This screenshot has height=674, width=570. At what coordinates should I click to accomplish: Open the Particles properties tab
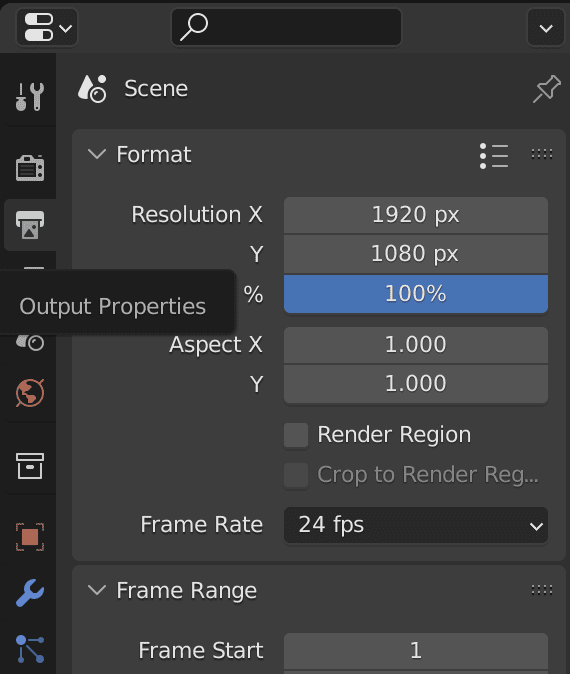[x=30, y=649]
